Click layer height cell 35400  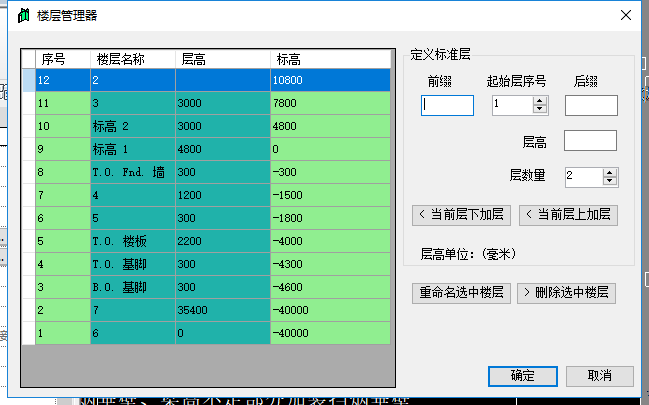click(x=223, y=310)
